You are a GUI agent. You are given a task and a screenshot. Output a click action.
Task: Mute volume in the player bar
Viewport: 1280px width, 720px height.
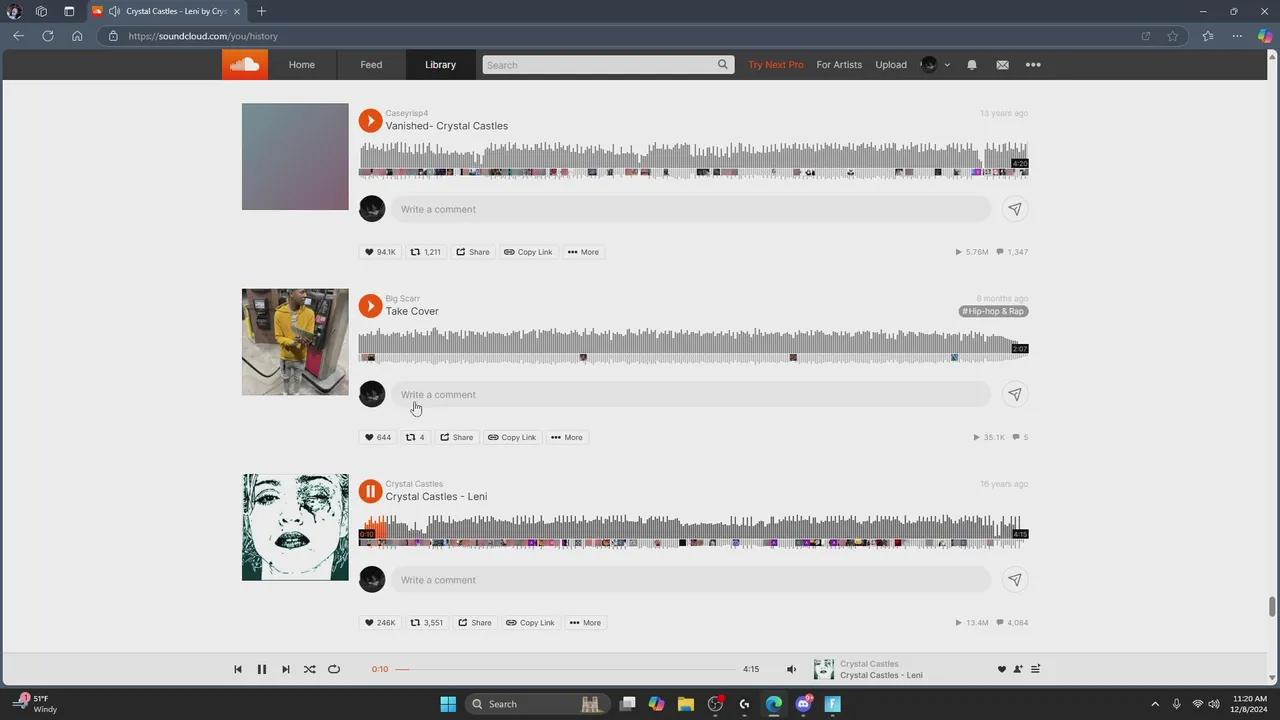click(x=791, y=669)
